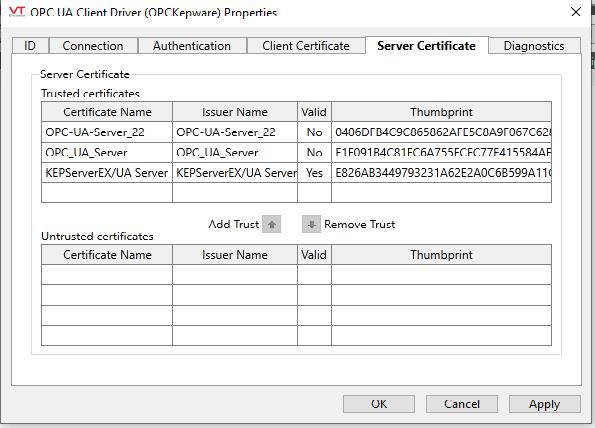The height and width of the screenshot is (428, 595).
Task: Open the Connection tab
Action: click(x=93, y=46)
